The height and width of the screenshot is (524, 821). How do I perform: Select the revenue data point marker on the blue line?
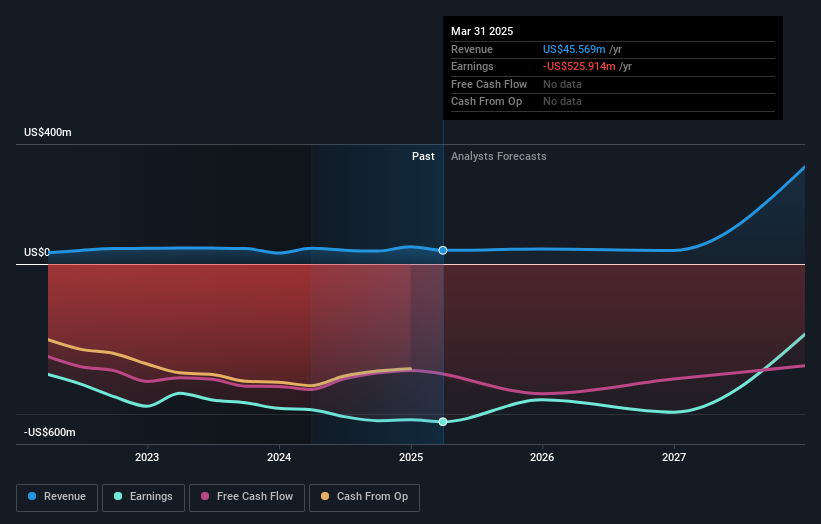443,251
